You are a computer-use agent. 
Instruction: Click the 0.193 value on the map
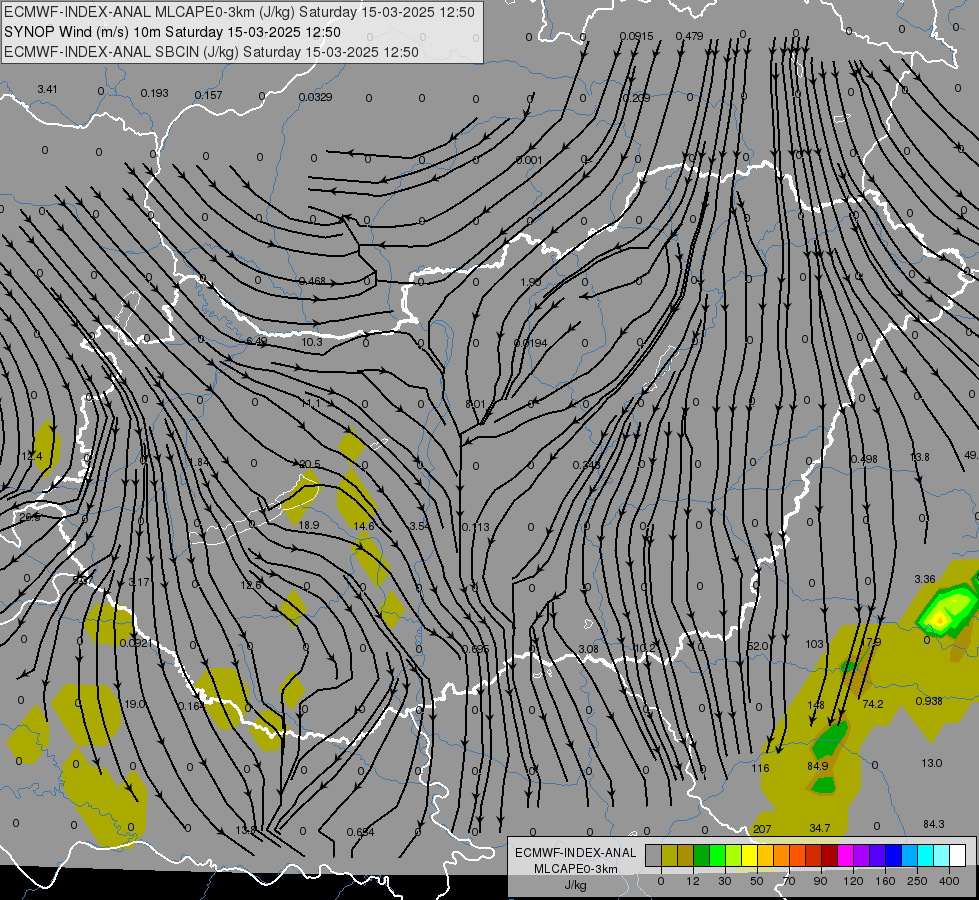(154, 93)
